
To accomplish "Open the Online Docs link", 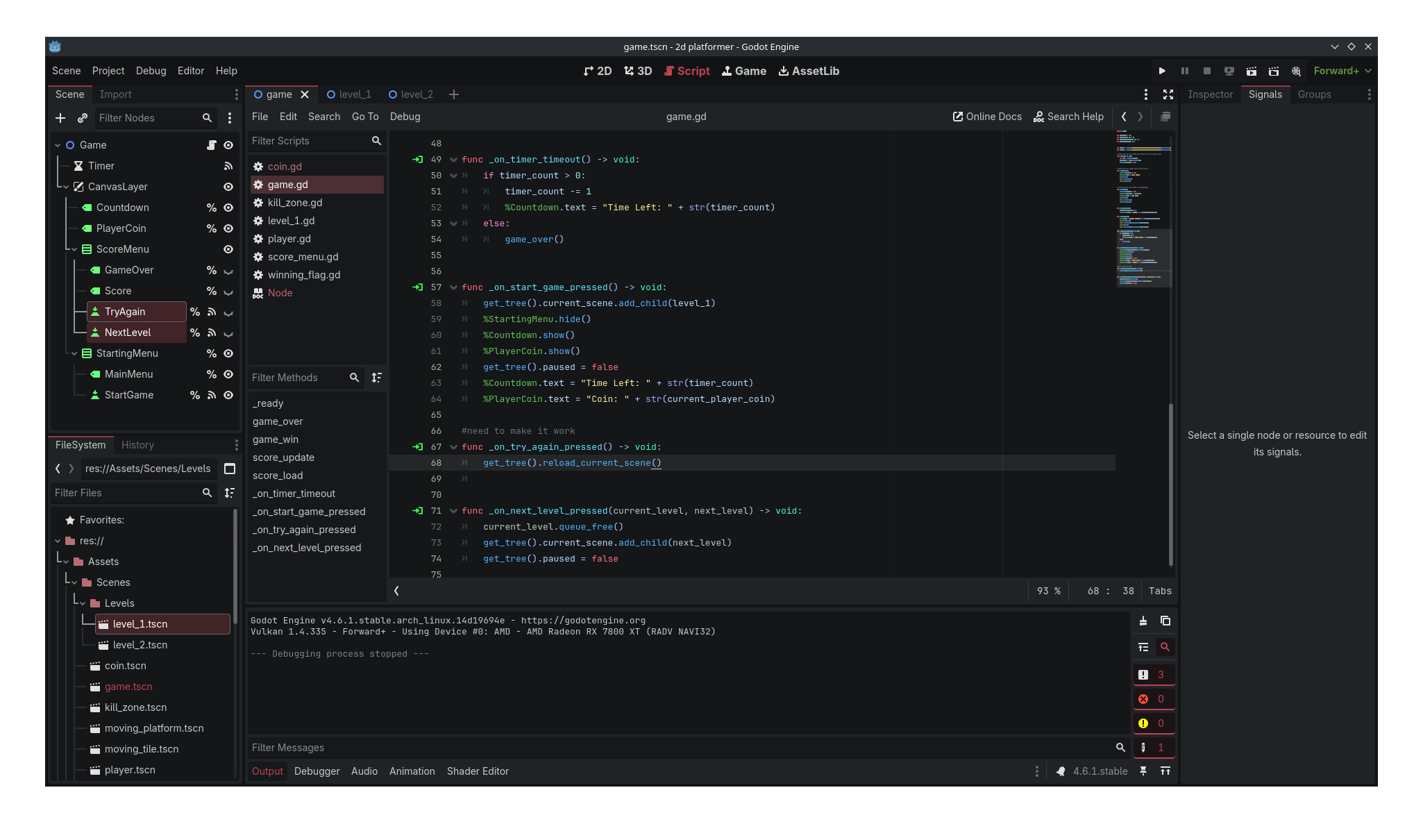I will click(987, 117).
